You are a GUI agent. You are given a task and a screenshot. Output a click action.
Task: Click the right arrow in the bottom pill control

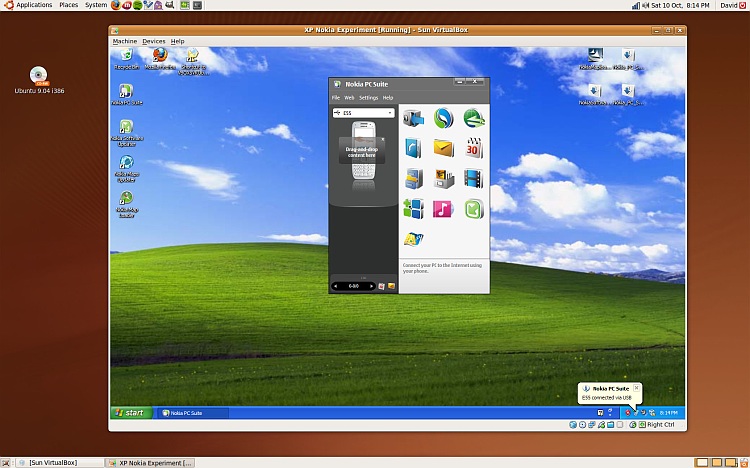point(371,286)
